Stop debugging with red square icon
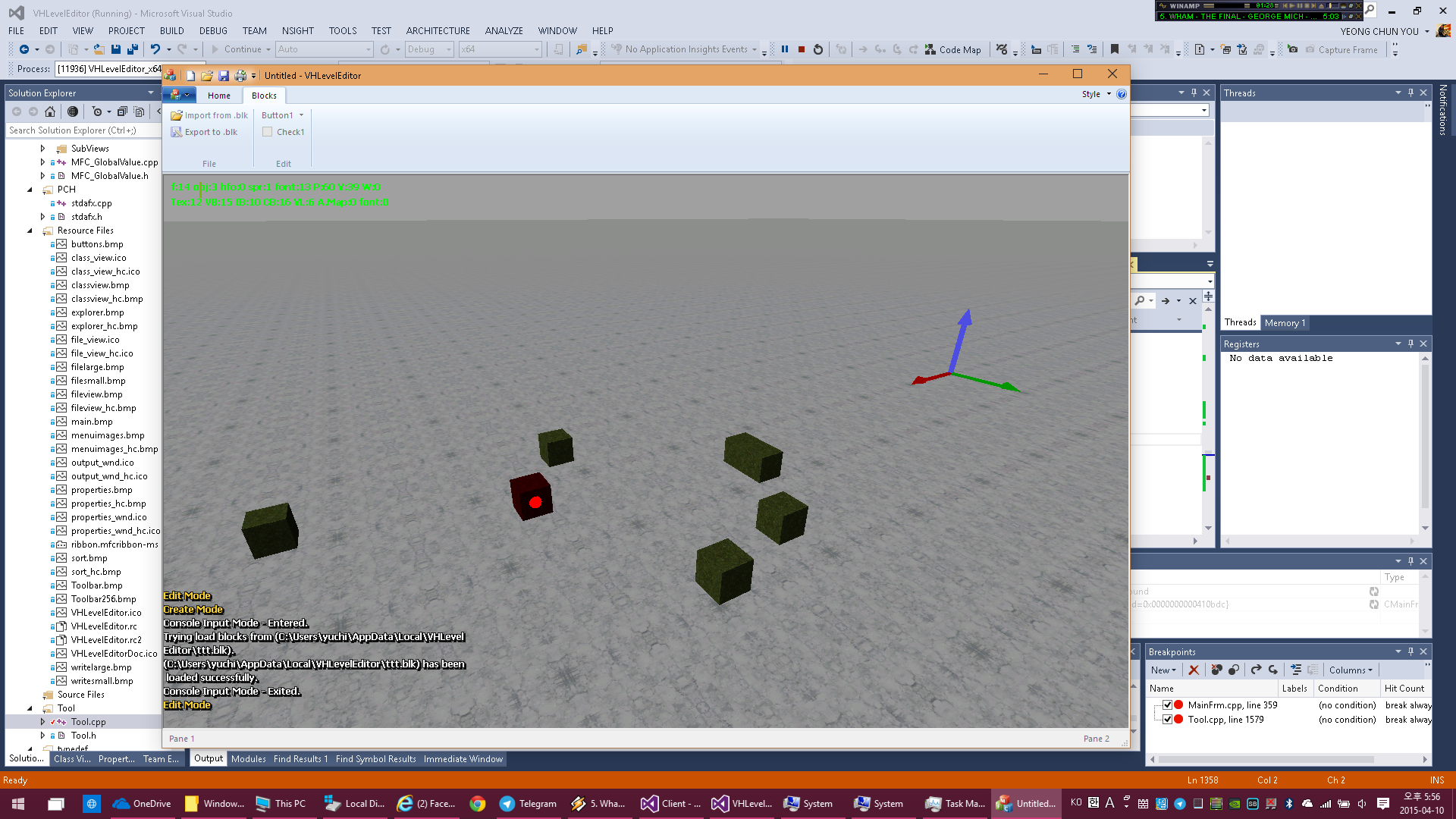Viewport: 1456px width, 819px height. tap(802, 49)
